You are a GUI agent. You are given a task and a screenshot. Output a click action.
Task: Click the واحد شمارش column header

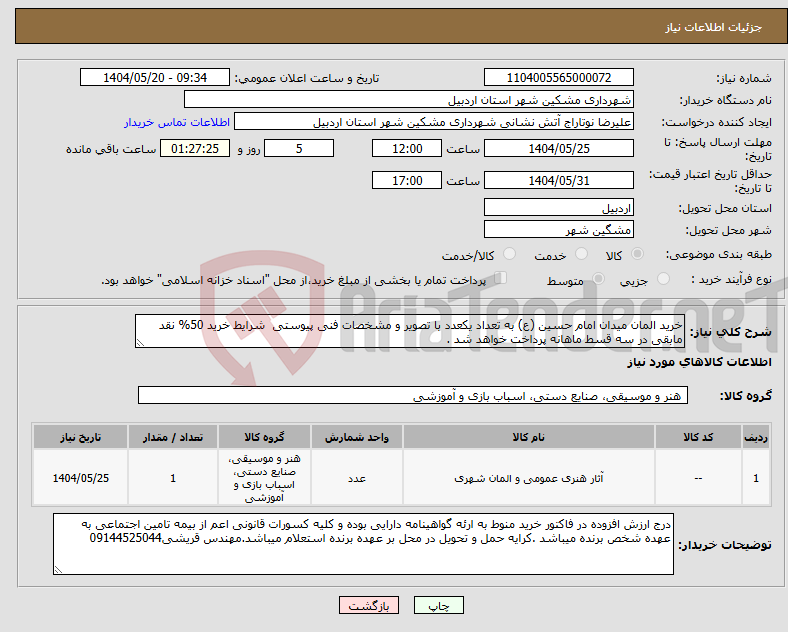[357, 437]
